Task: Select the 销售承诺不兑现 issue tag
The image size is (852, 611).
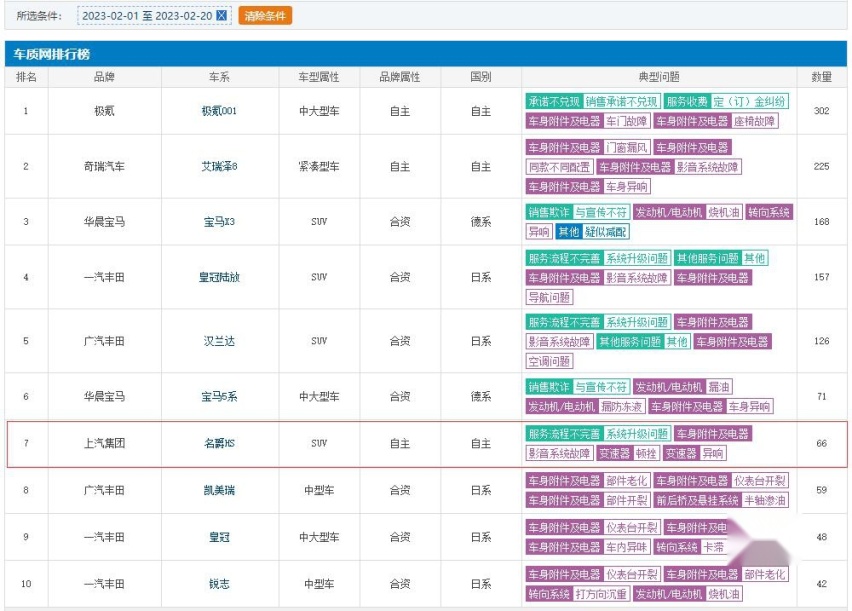Action: (x=622, y=102)
